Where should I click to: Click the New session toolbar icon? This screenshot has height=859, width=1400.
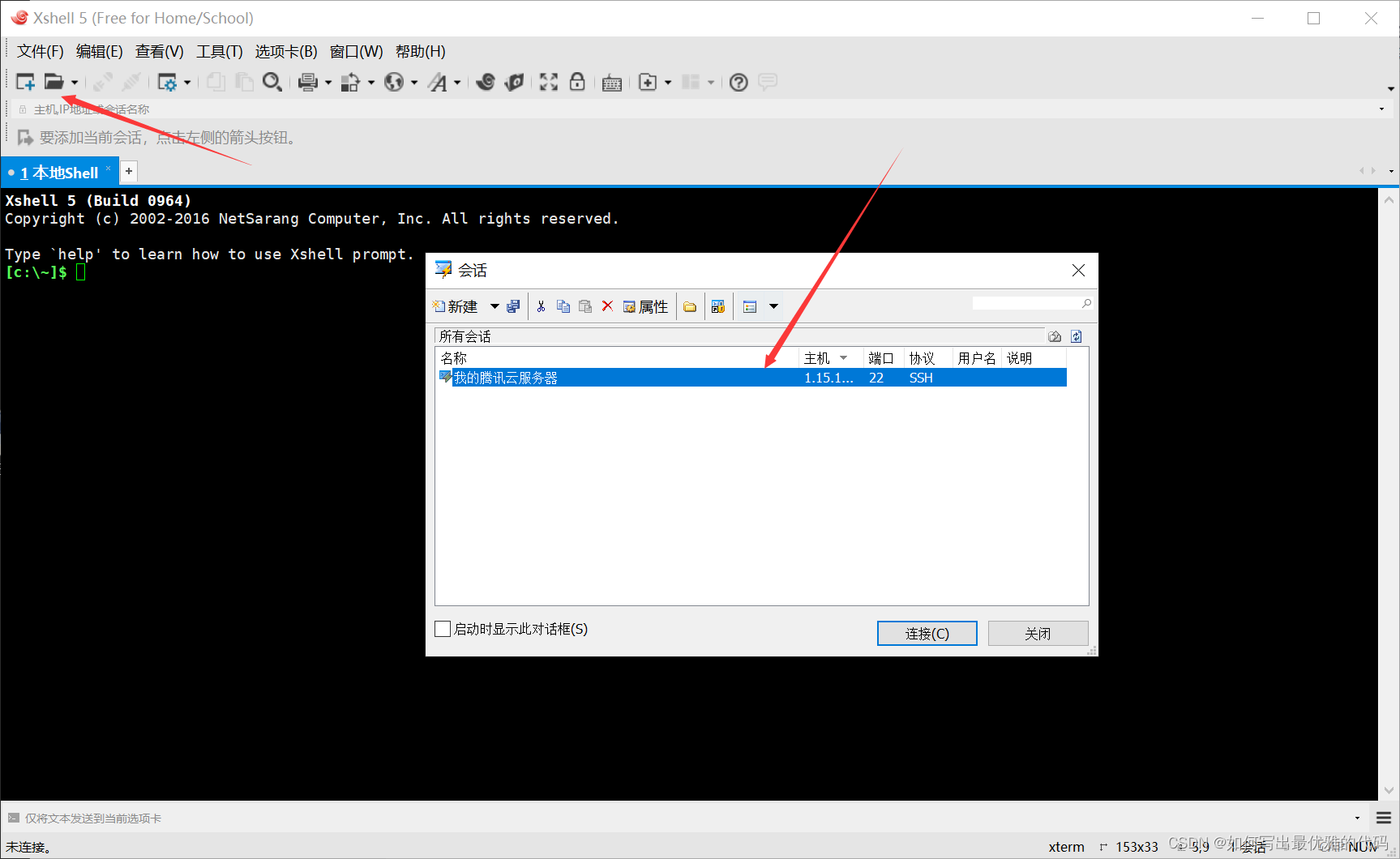[25, 82]
